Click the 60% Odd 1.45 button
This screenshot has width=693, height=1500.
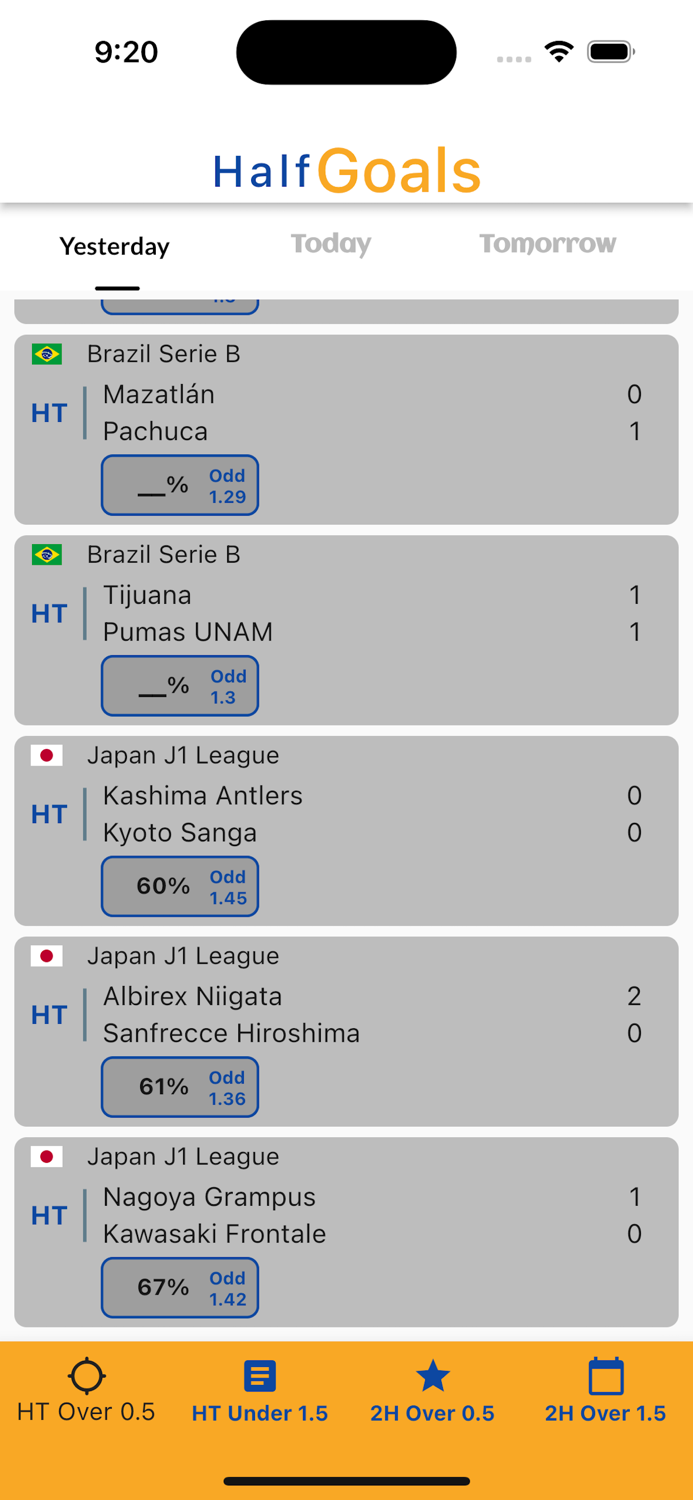pos(180,886)
